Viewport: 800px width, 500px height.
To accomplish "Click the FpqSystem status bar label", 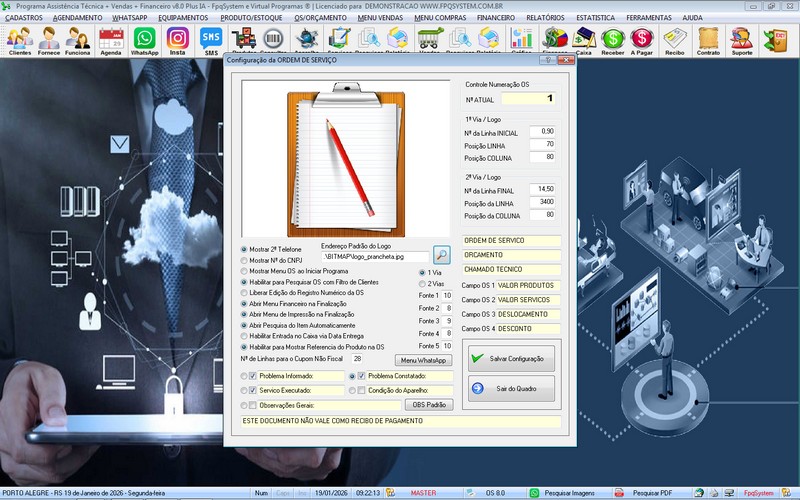I will pos(758,493).
